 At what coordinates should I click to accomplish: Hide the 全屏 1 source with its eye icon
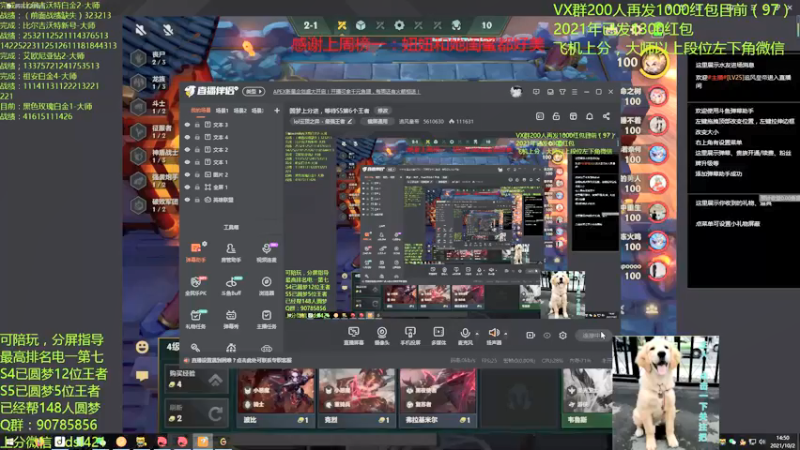pyautogui.click(x=187, y=187)
